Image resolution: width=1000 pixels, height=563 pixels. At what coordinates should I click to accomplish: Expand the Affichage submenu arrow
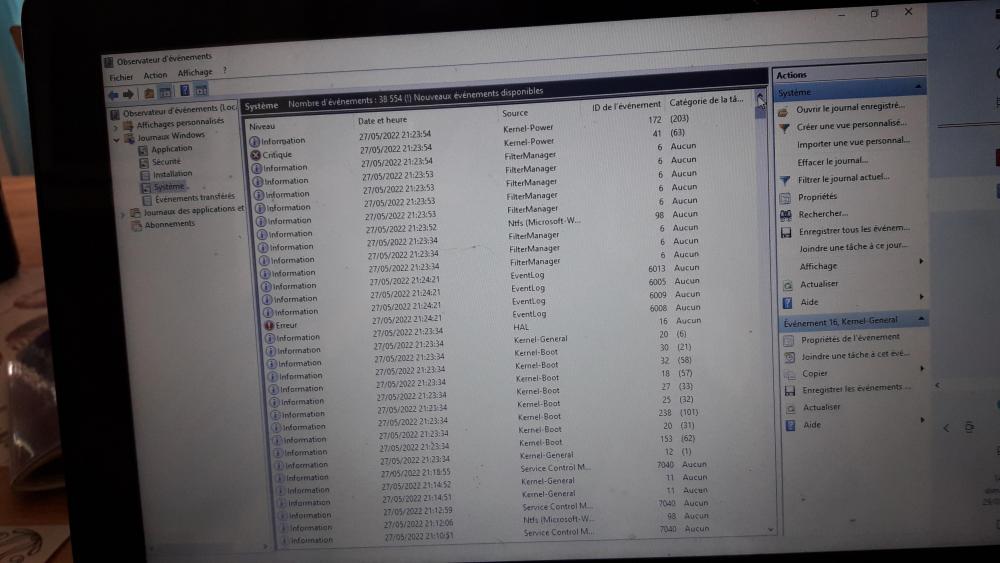click(x=921, y=261)
